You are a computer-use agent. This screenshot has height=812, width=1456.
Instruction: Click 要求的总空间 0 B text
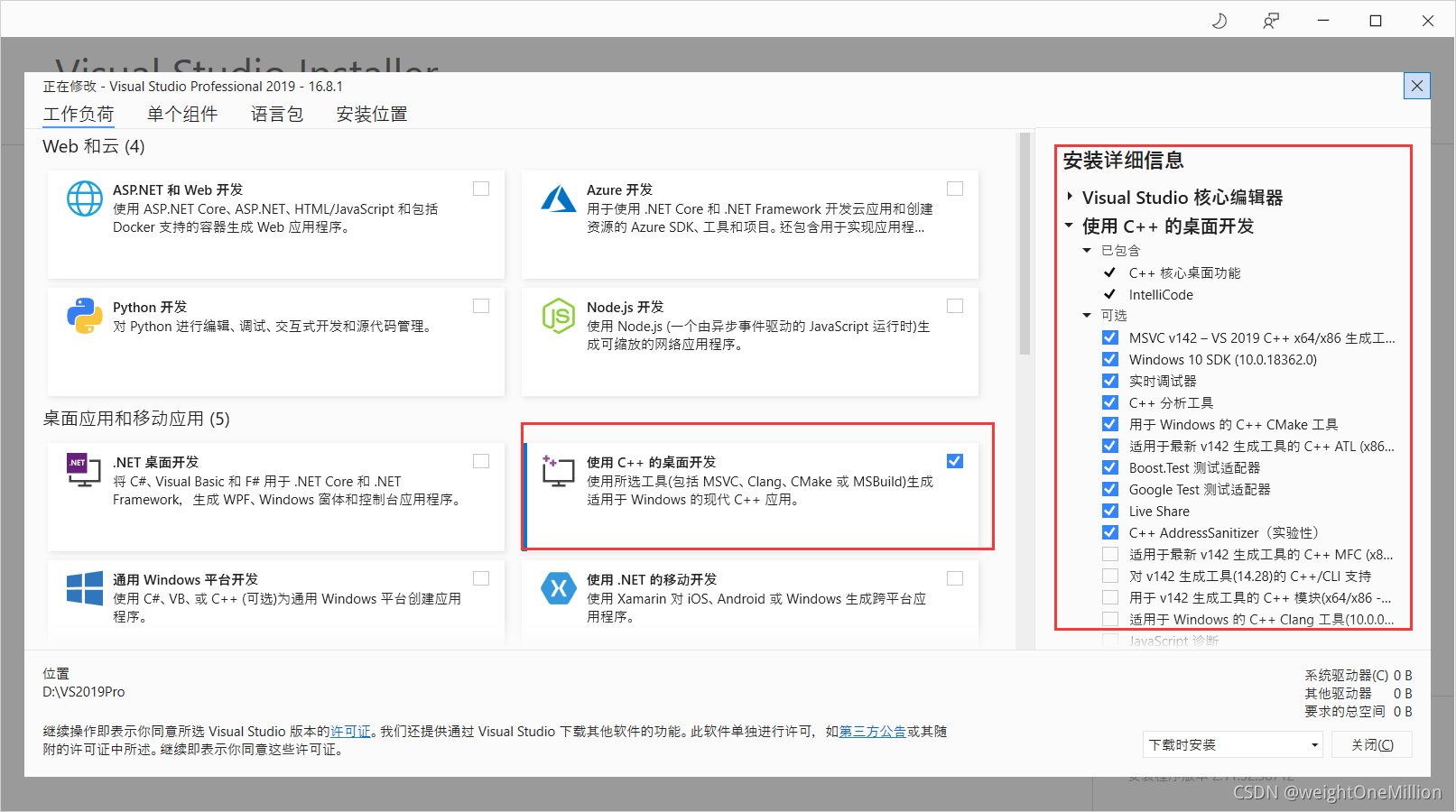pyautogui.click(x=1359, y=712)
